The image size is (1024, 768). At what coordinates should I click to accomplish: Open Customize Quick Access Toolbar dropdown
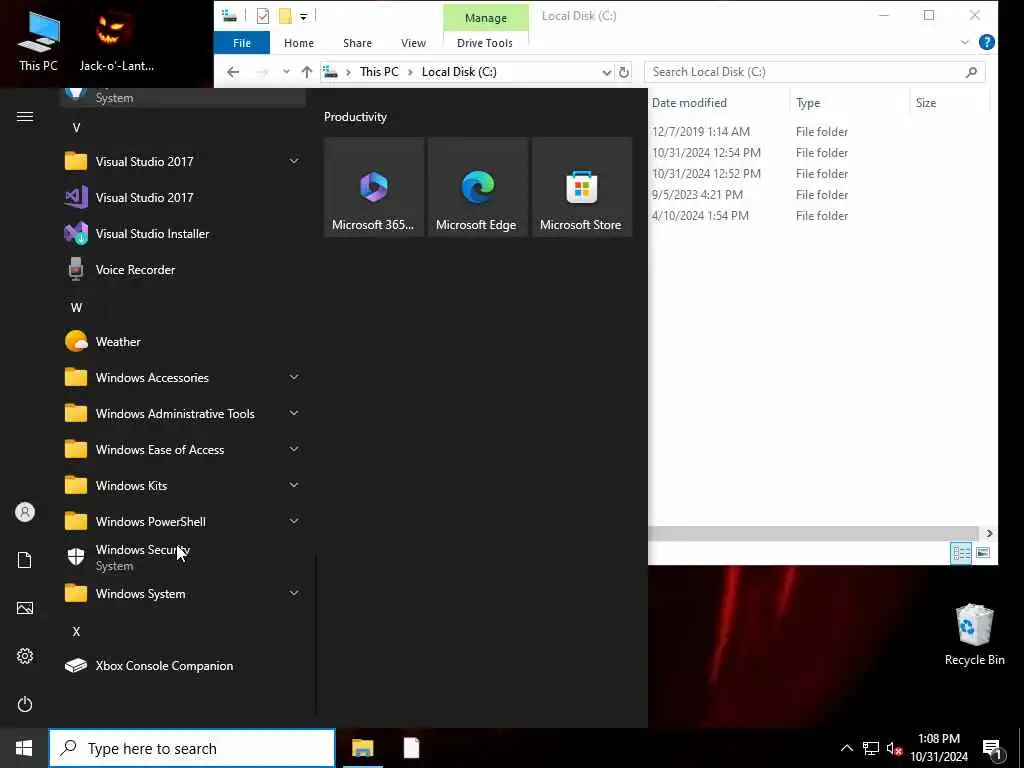304,16
